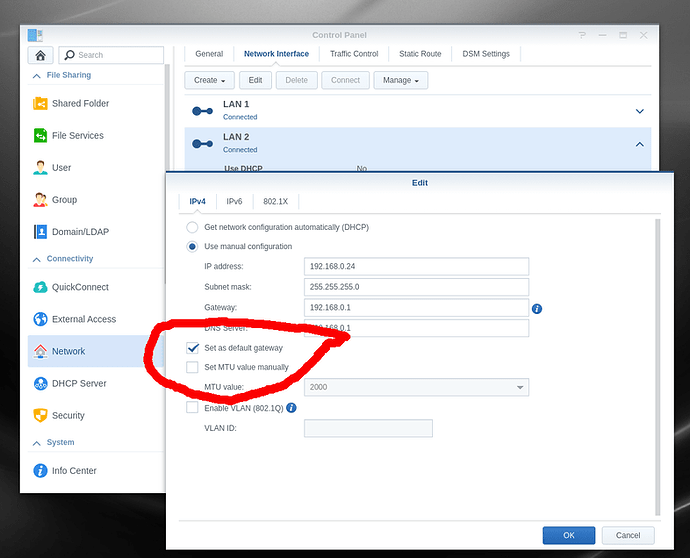Open the Control Panel home icon
This screenshot has height=558, width=690.
pos(40,55)
